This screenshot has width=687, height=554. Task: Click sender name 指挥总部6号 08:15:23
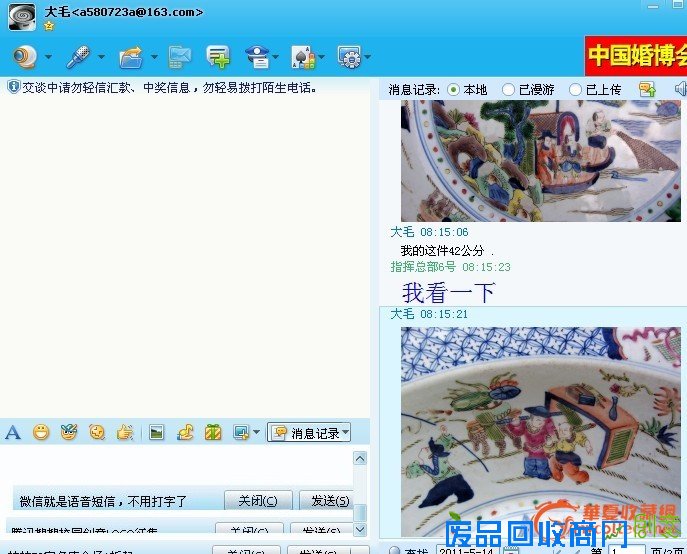coord(450,267)
